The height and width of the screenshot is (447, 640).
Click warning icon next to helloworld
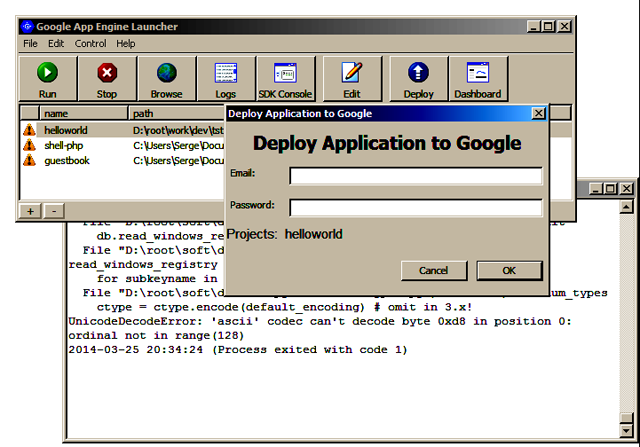(x=29, y=130)
